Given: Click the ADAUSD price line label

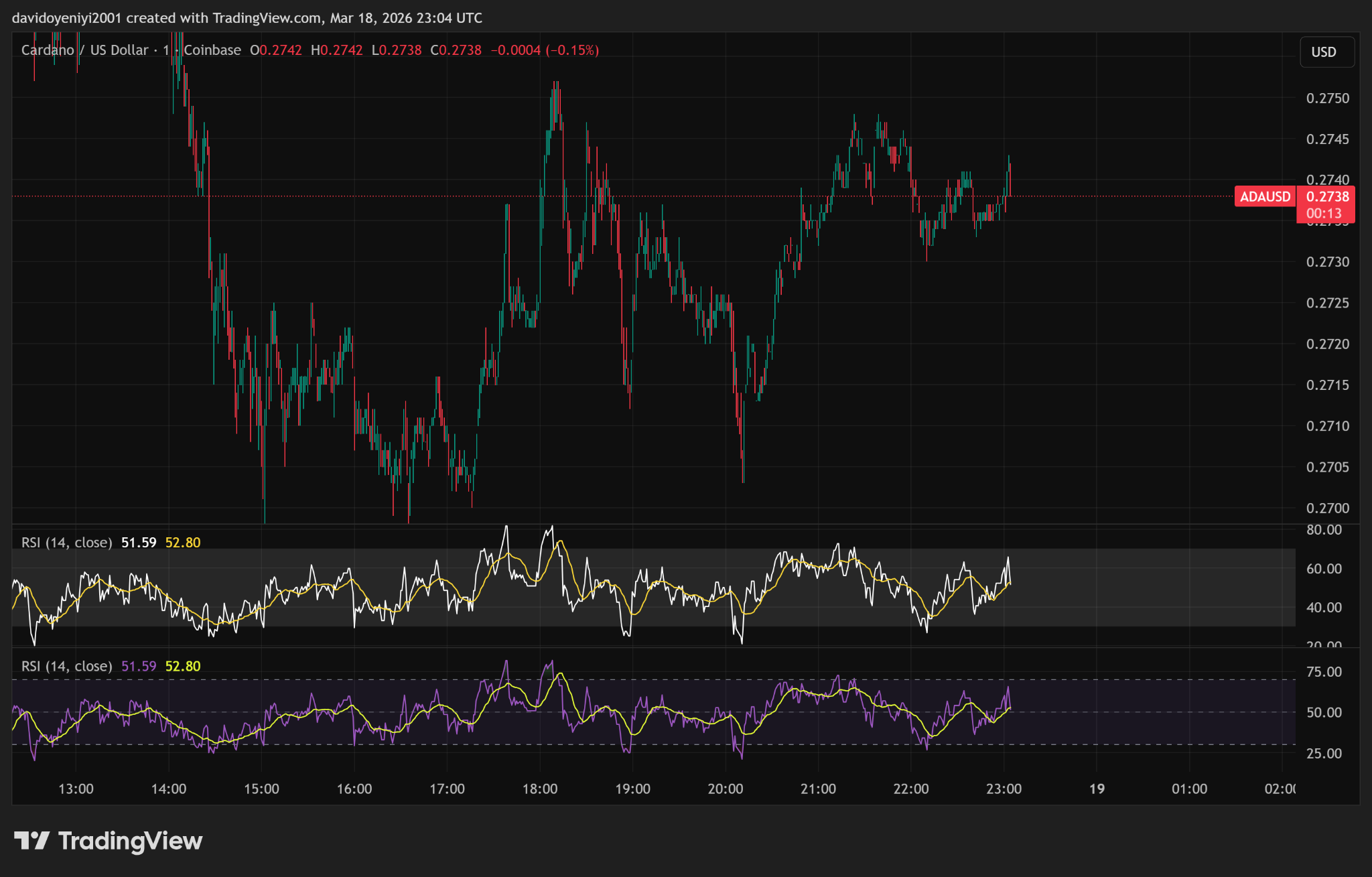Looking at the screenshot, I should tap(1265, 197).
